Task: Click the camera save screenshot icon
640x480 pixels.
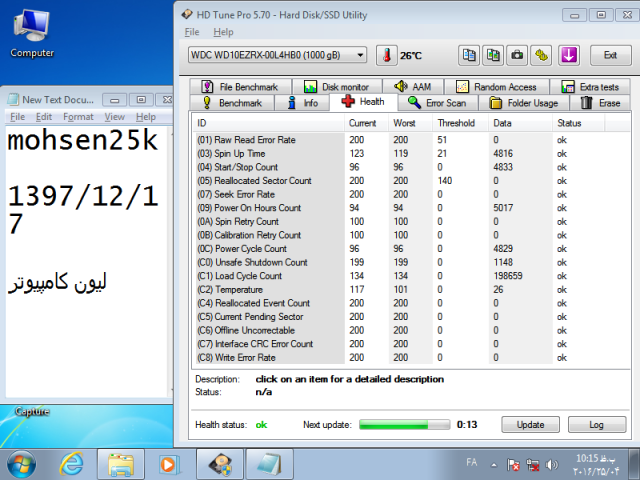Action: click(x=518, y=55)
